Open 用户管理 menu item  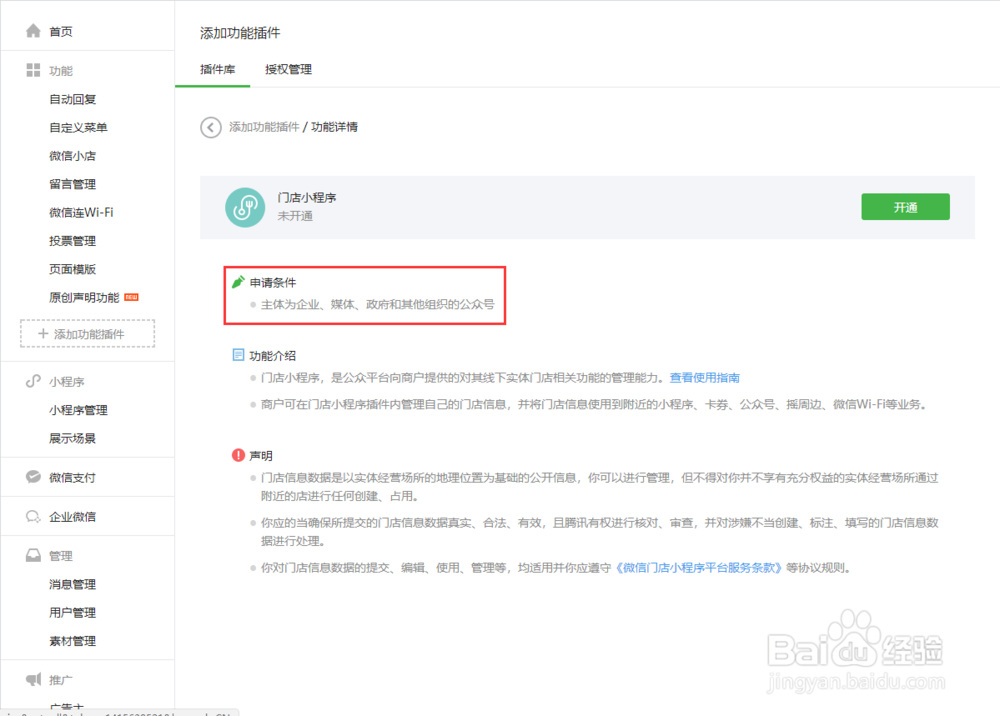[73, 613]
